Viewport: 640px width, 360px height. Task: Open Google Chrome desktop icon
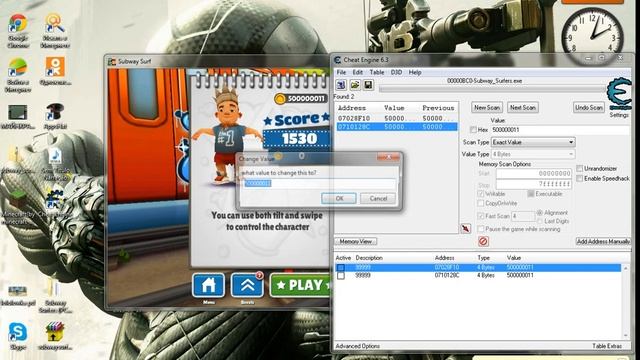17,31
